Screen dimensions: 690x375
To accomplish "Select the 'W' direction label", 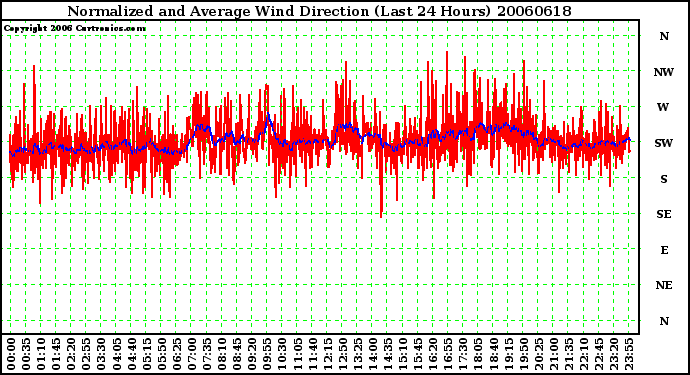I will 663,107.
